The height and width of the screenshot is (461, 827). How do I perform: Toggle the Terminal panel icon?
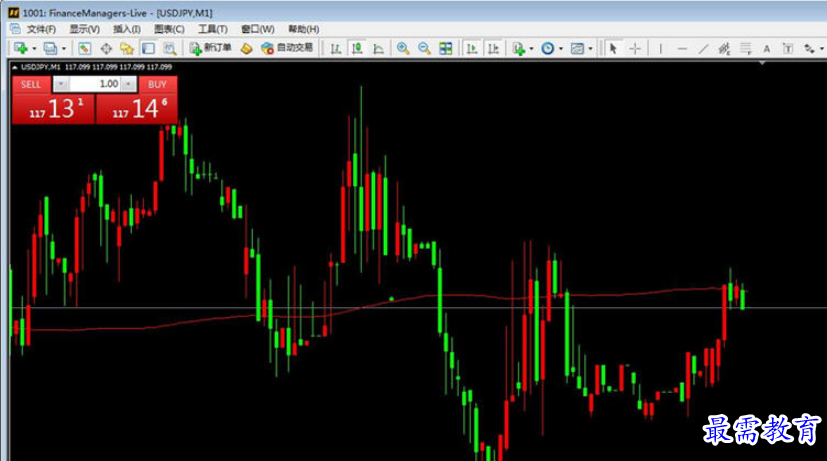click(x=148, y=49)
